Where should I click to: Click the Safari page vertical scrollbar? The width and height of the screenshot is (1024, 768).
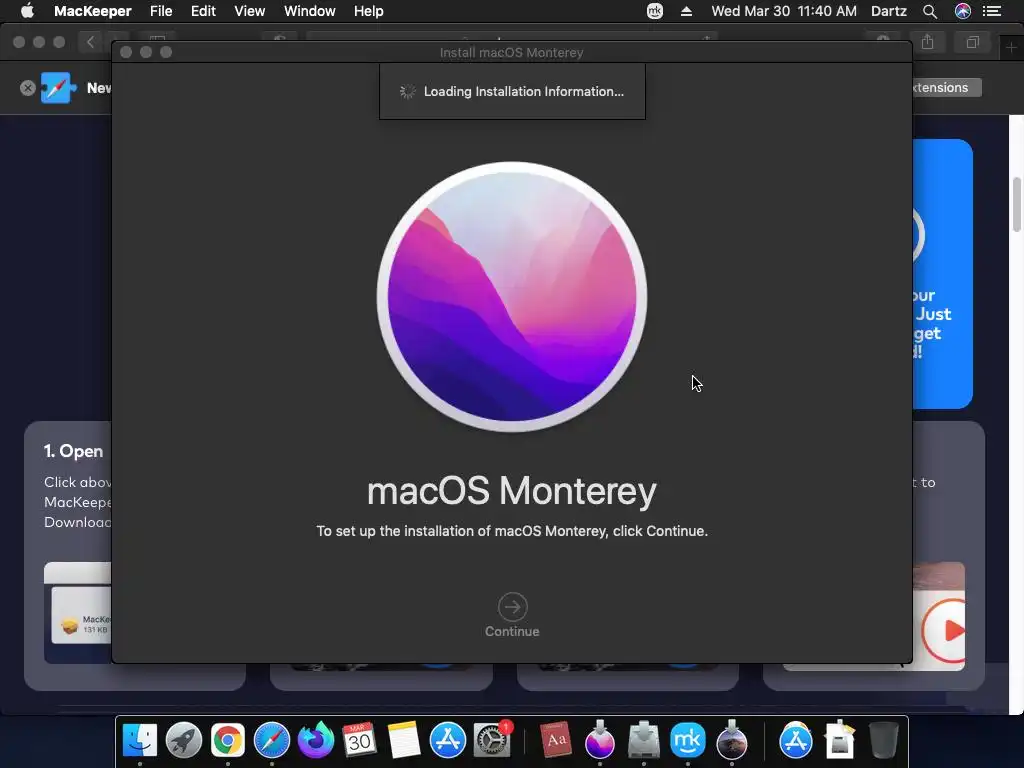1017,204
